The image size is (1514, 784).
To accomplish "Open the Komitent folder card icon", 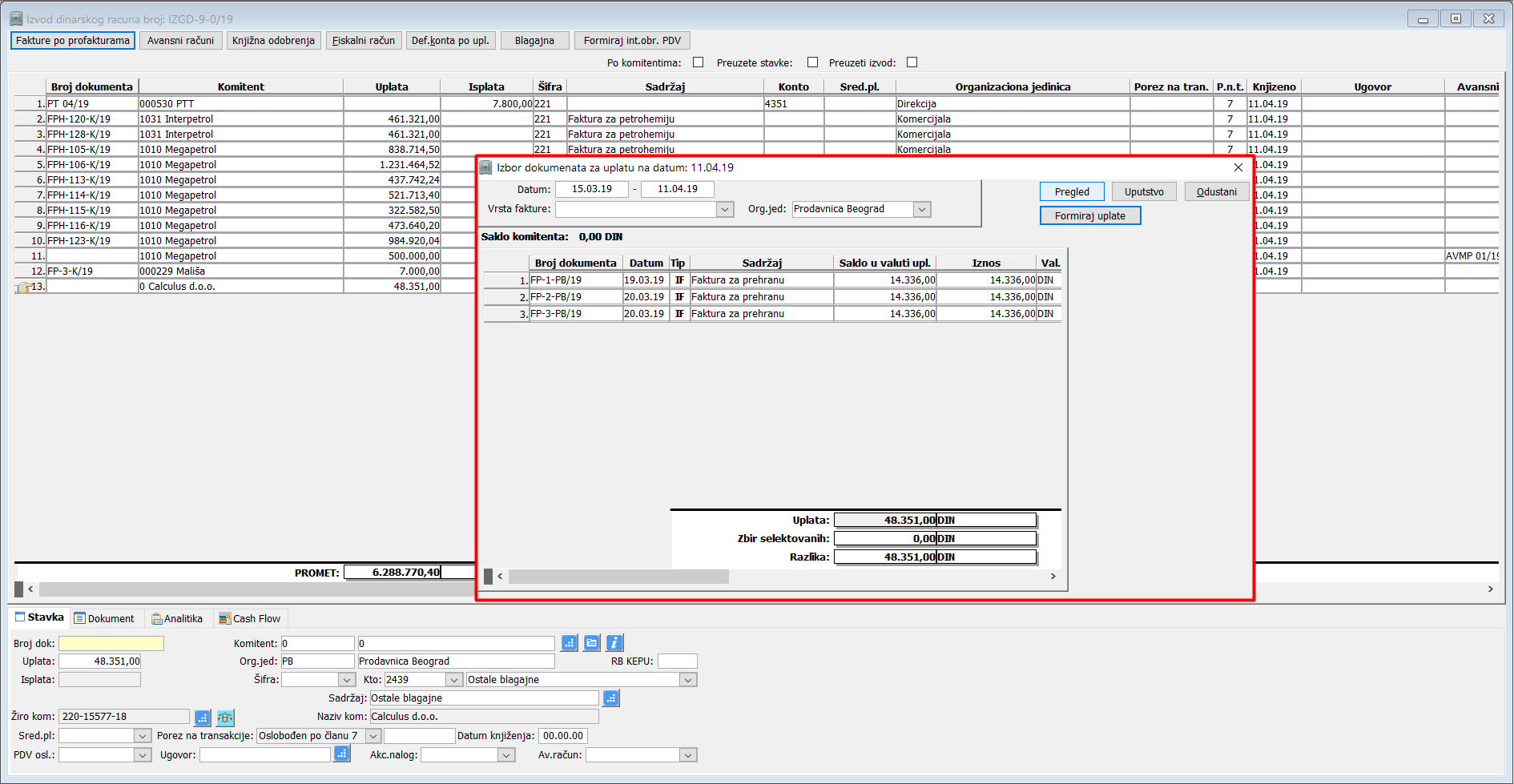I will [591, 643].
